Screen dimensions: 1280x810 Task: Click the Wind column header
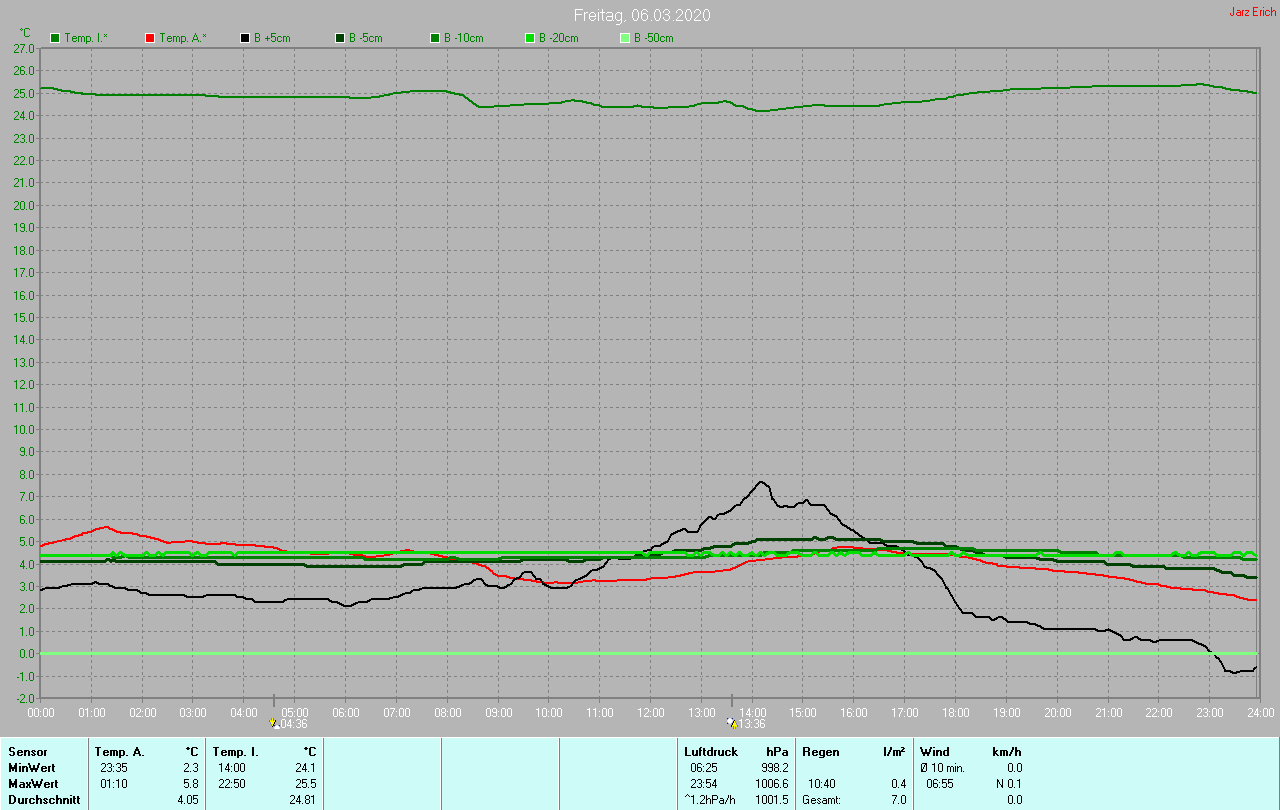(935, 751)
